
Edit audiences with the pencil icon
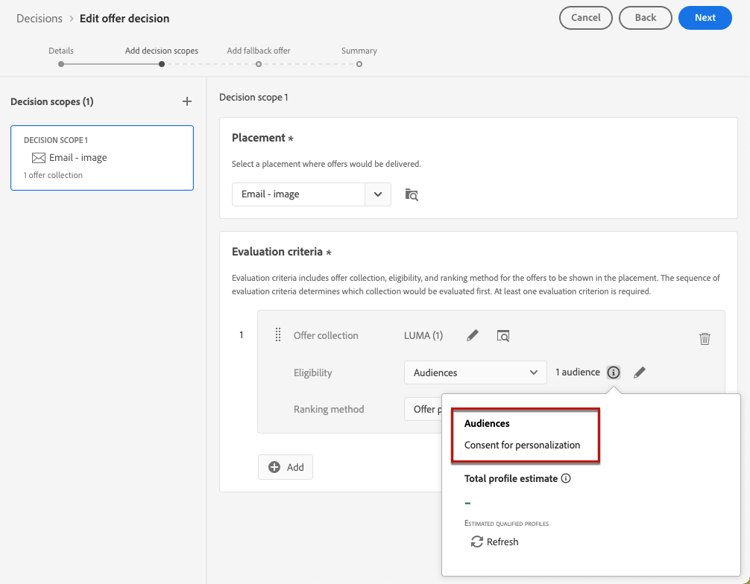(640, 372)
